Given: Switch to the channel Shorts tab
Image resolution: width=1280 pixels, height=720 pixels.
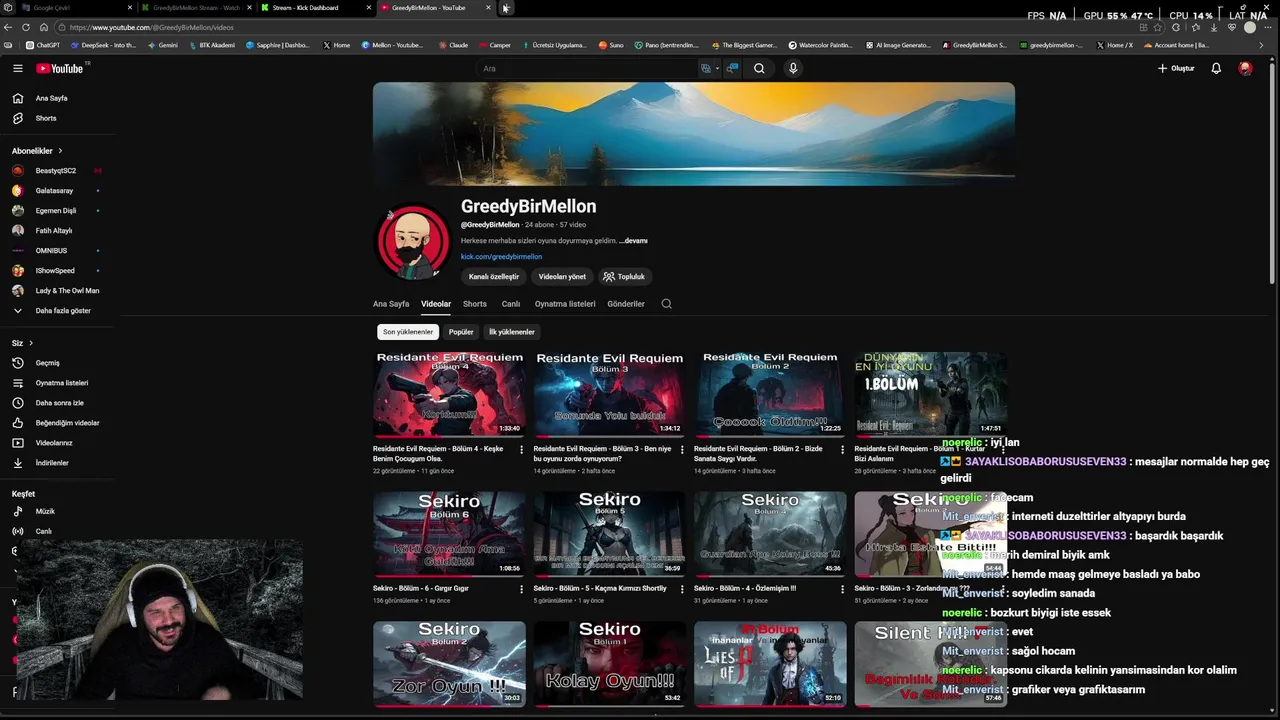Looking at the screenshot, I should (475, 304).
